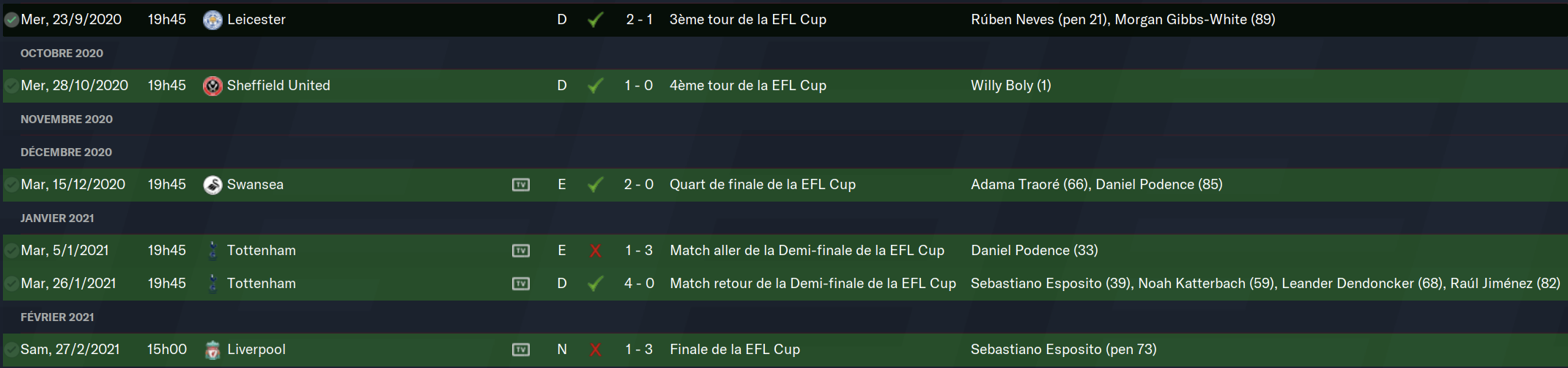Viewport: 1568px width, 368px height.
Task: Toggle the check circle beside Sam, 27/2/2021
Action: 12,350
